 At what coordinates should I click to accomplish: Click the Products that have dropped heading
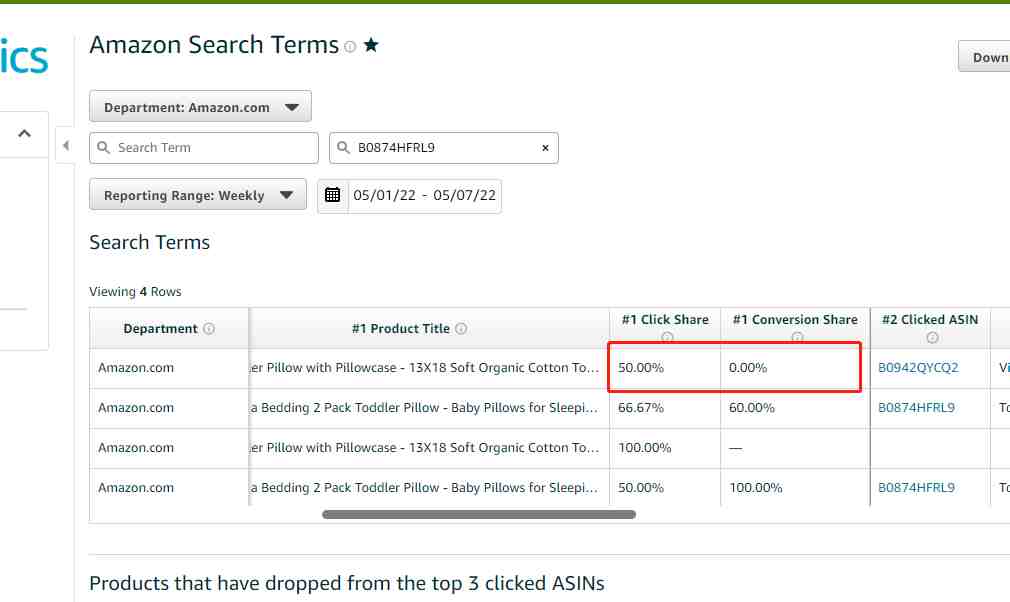(x=347, y=583)
